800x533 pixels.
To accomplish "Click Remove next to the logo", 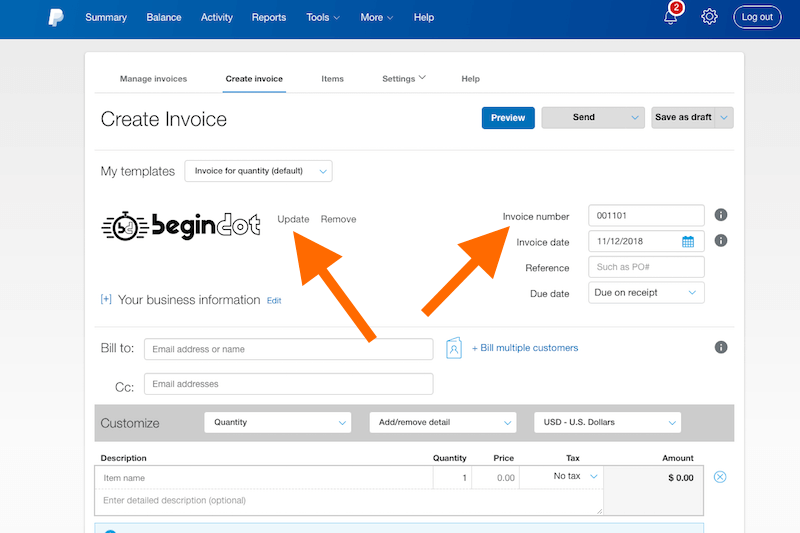I will tap(338, 219).
